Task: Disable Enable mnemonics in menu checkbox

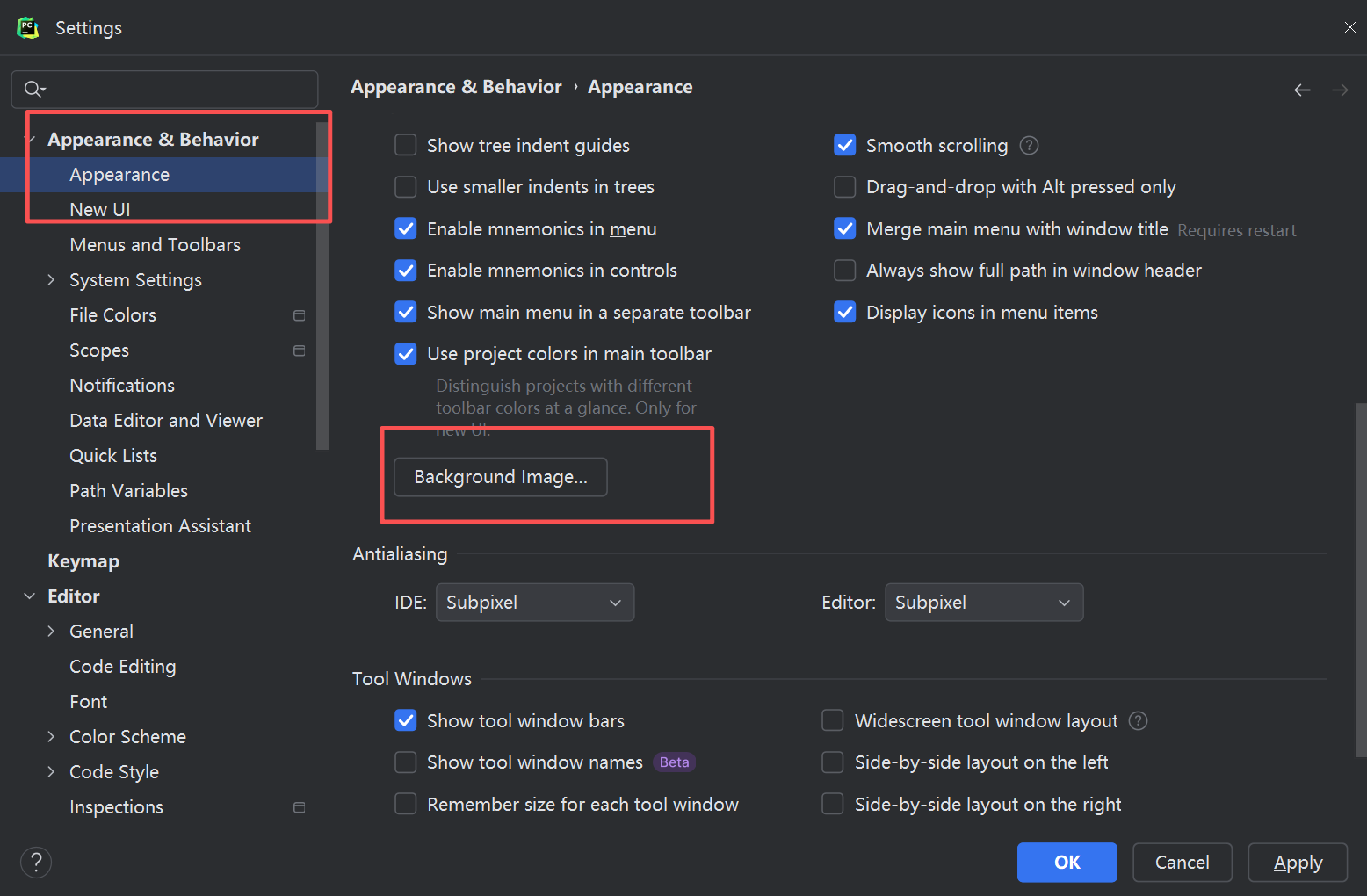Action: (x=405, y=228)
